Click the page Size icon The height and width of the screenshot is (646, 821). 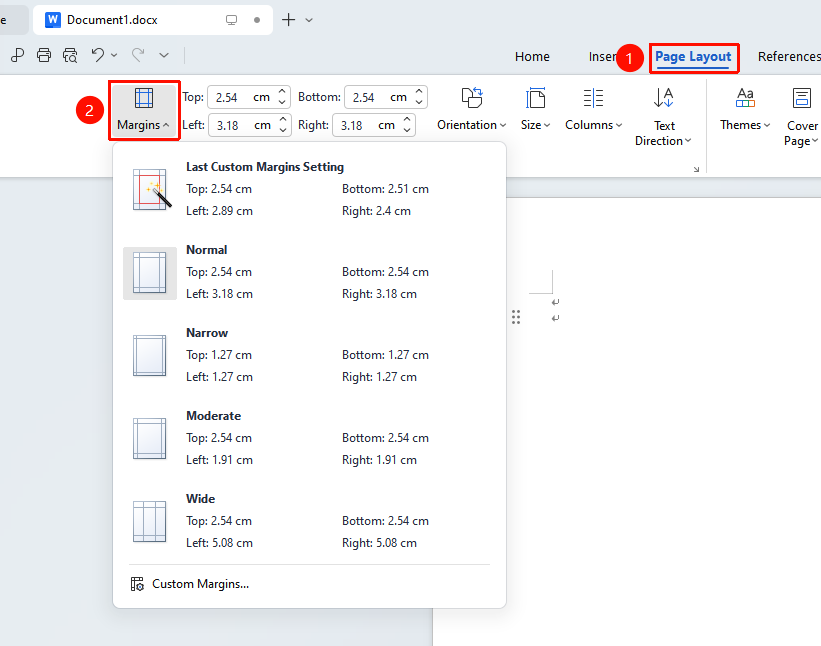click(535, 98)
